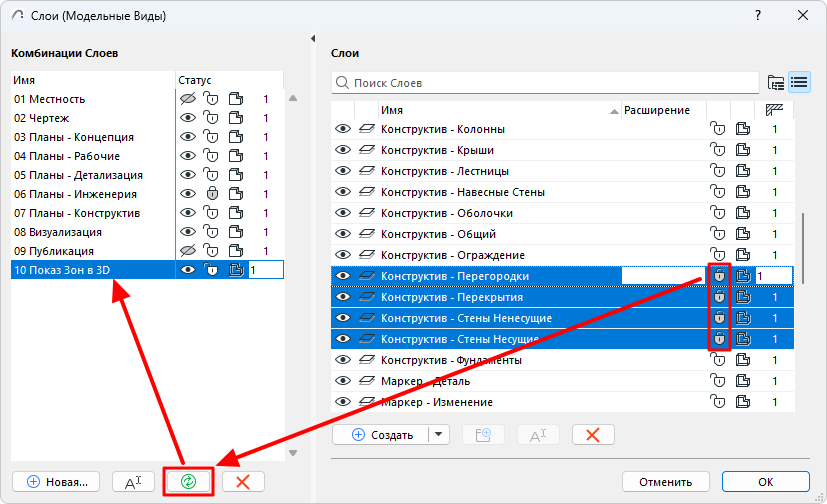Lock the Конструктив - Общий layer
Screen dimensions: 827x504
click(x=718, y=234)
